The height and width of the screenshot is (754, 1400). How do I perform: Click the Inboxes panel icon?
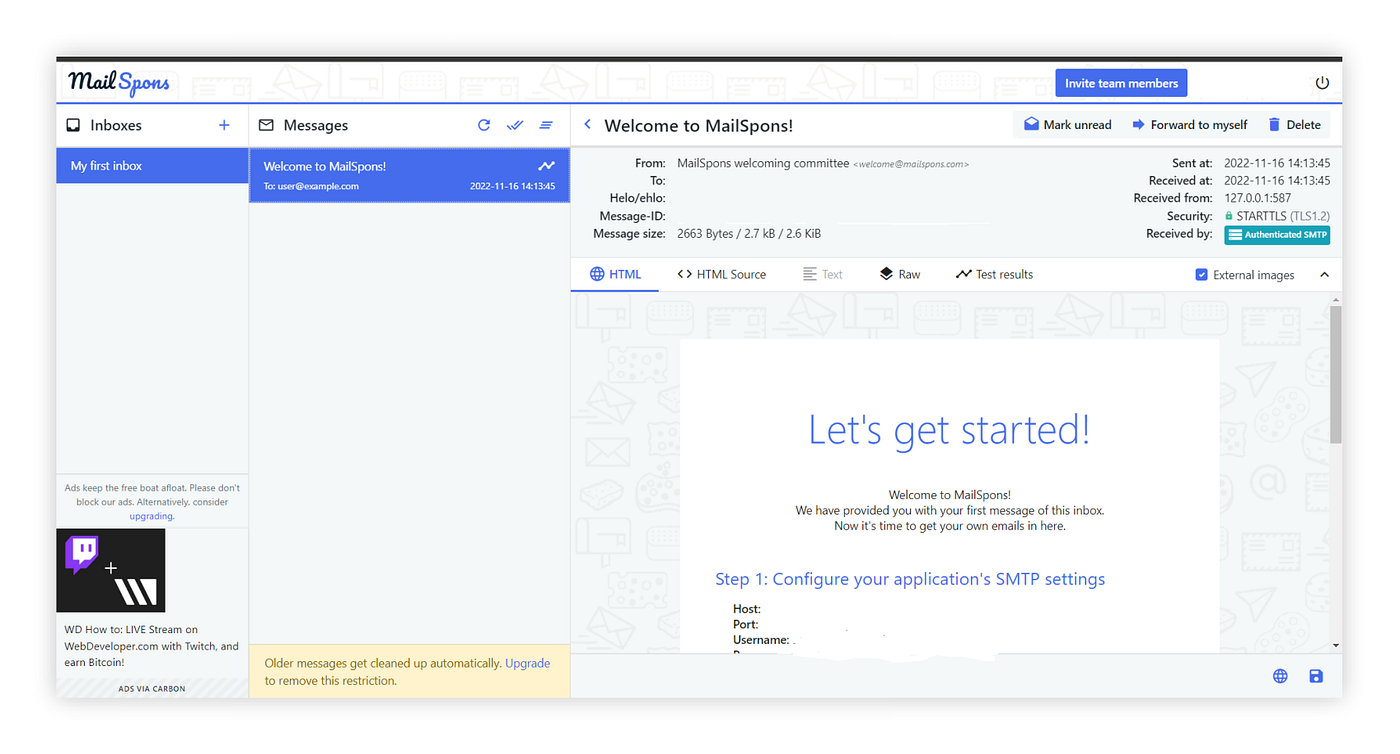pos(73,125)
